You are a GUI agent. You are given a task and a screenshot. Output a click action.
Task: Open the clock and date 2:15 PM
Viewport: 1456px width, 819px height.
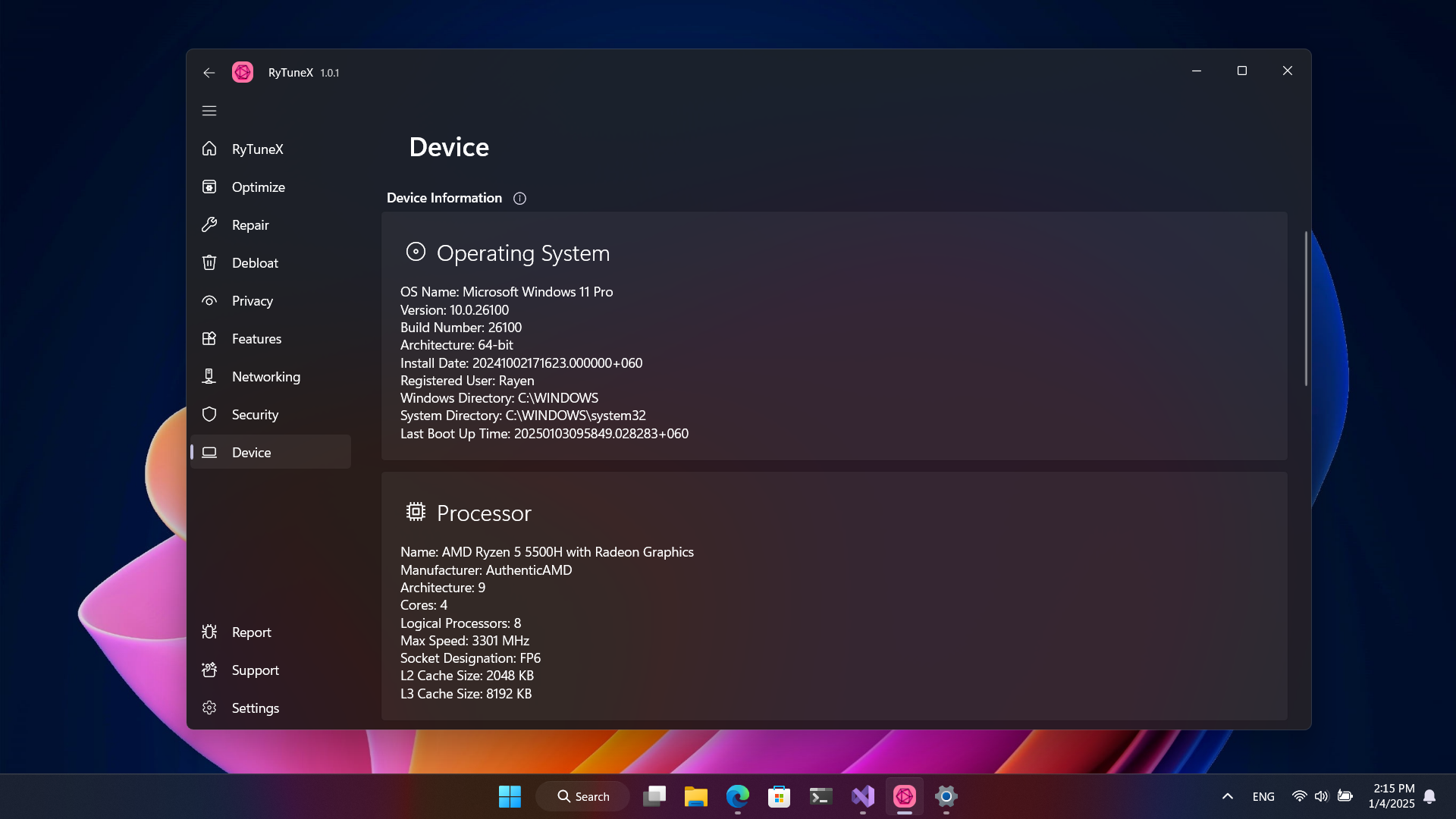(x=1392, y=796)
